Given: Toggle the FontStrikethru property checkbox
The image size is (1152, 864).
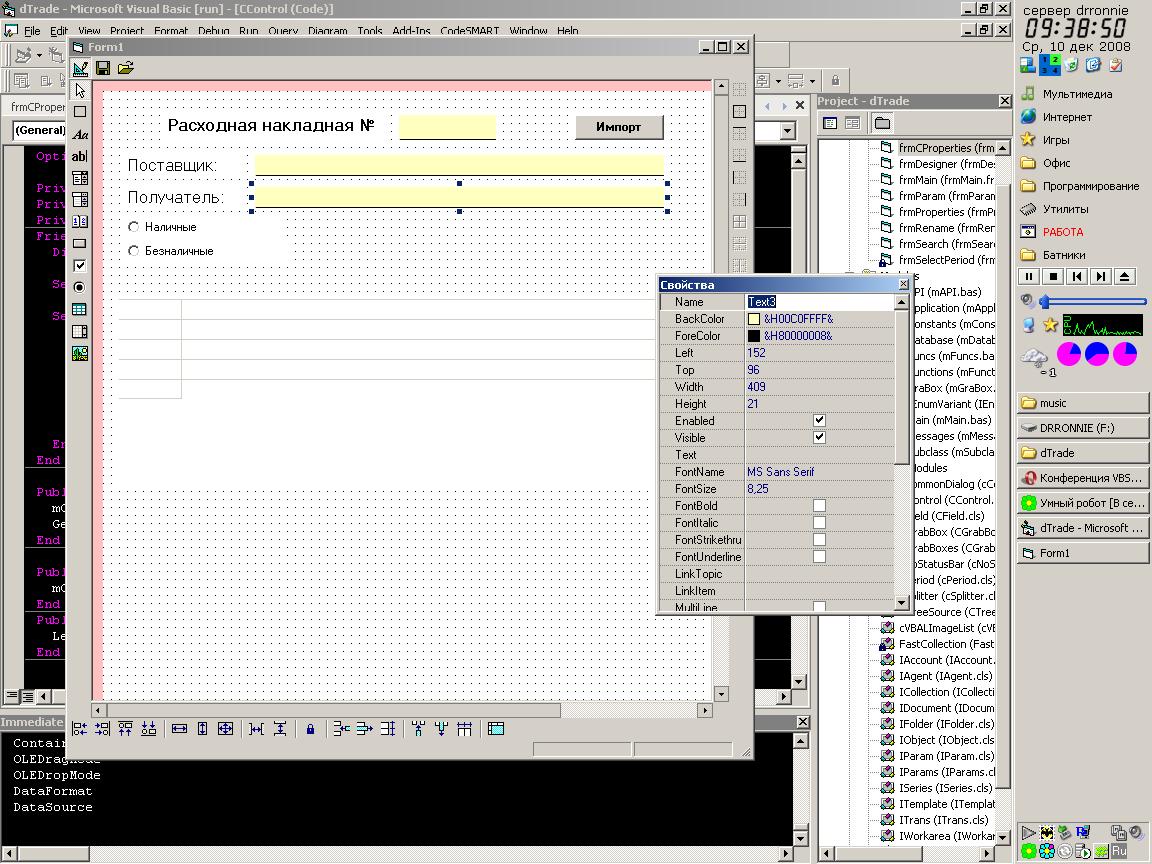Looking at the screenshot, I should tap(819, 539).
